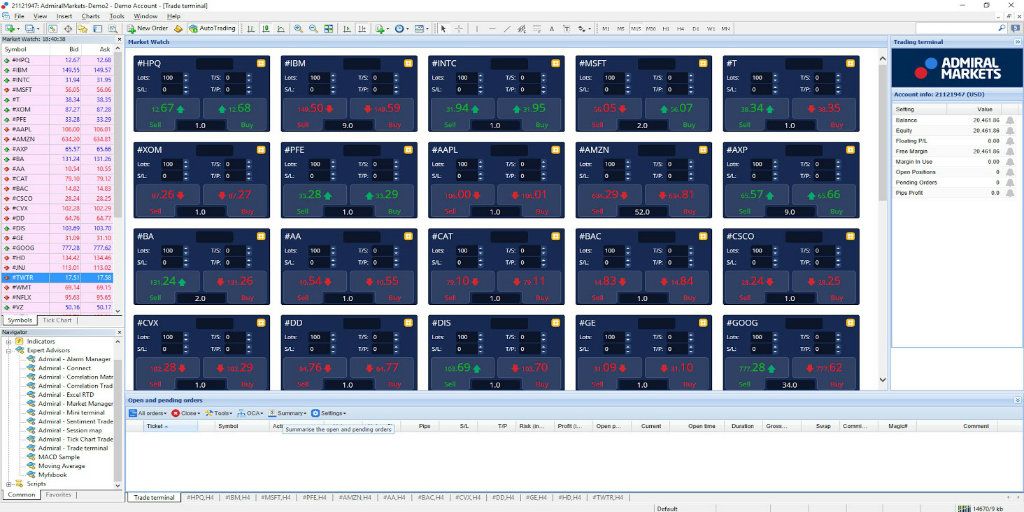Click the green Buy price on #INTC
Image resolution: width=1024 pixels, height=512 pixels.
coord(530,108)
